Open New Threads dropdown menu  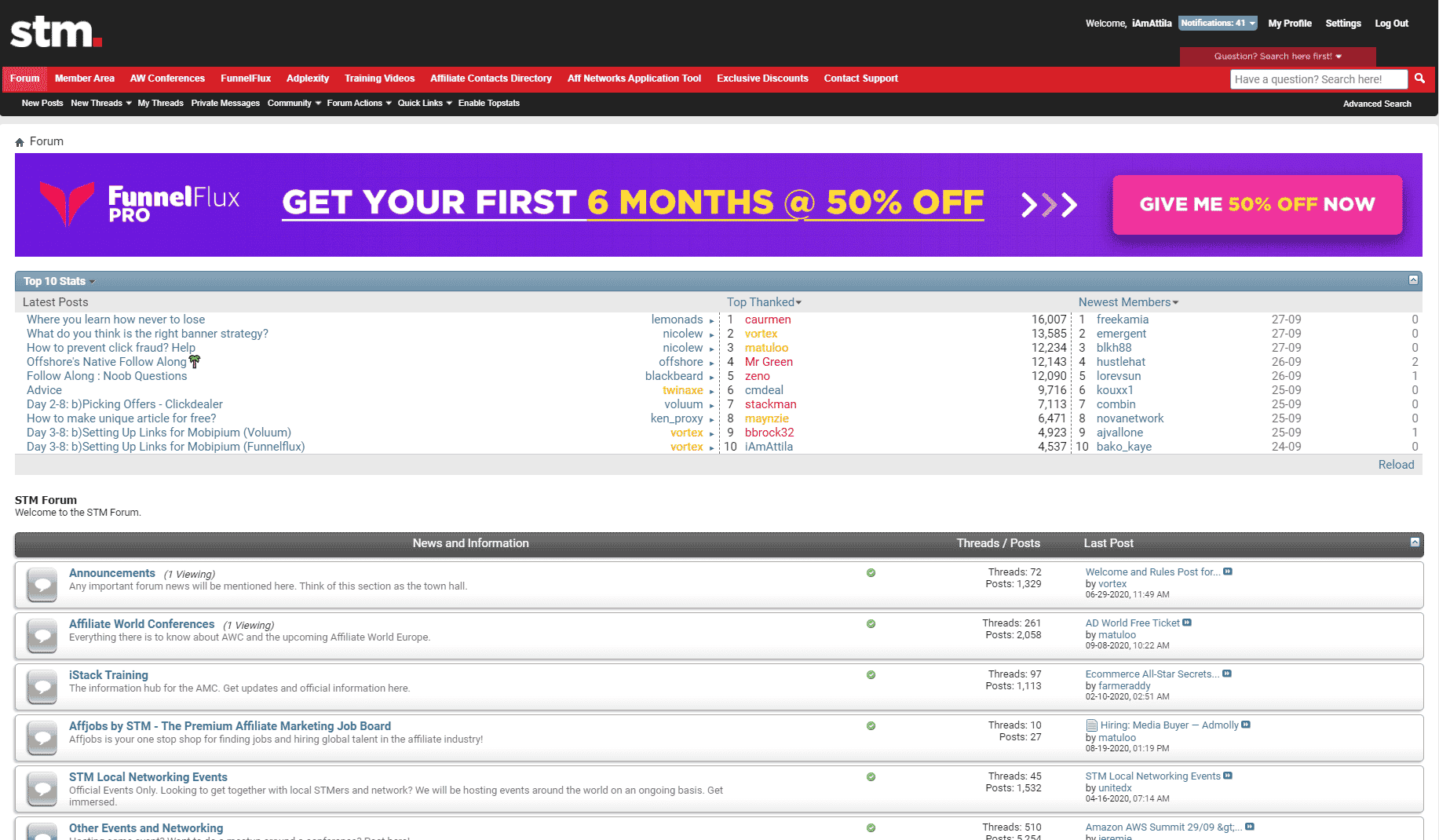pyautogui.click(x=100, y=103)
